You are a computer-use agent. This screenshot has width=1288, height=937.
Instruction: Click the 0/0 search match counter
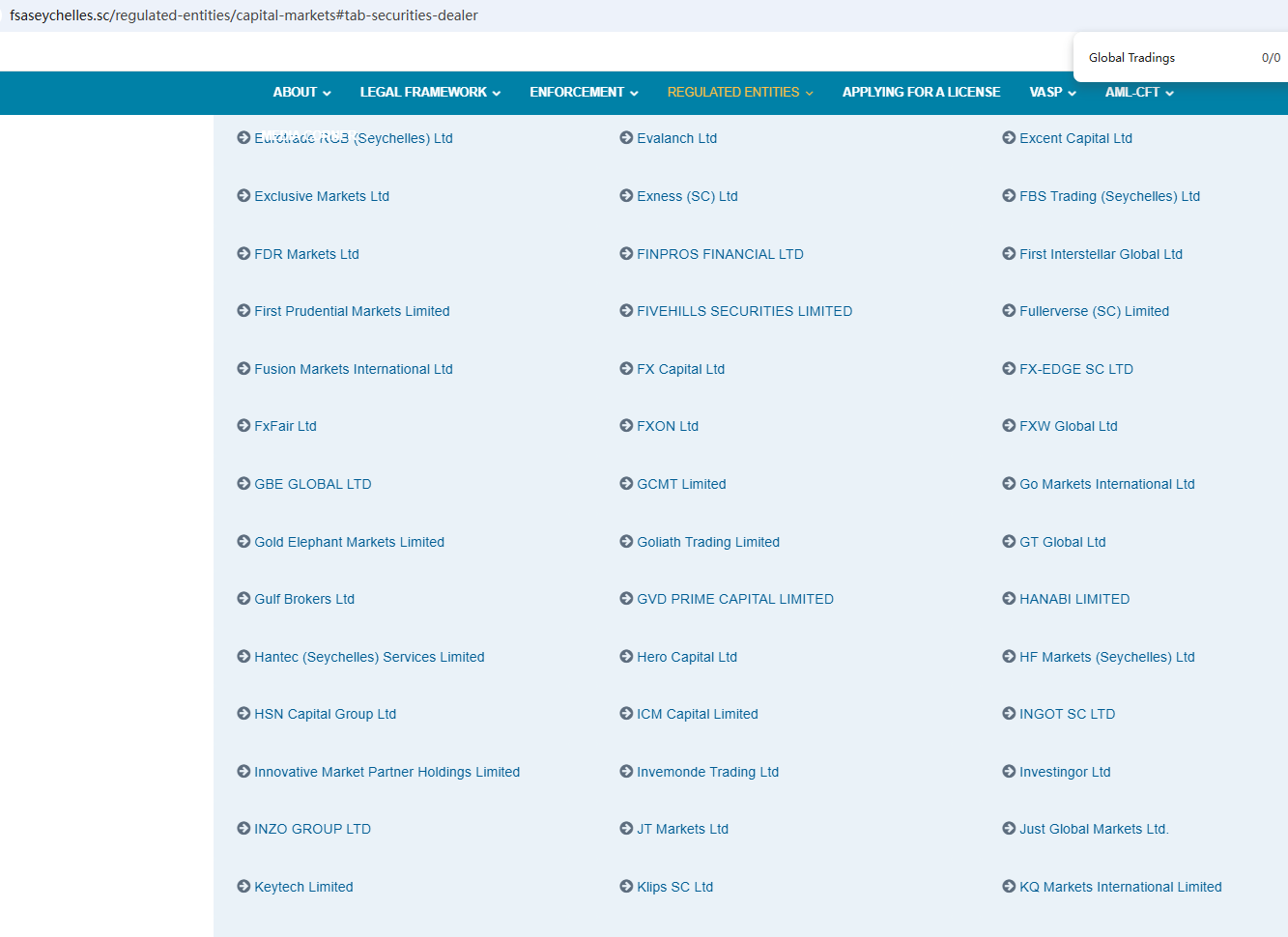pyautogui.click(x=1271, y=58)
